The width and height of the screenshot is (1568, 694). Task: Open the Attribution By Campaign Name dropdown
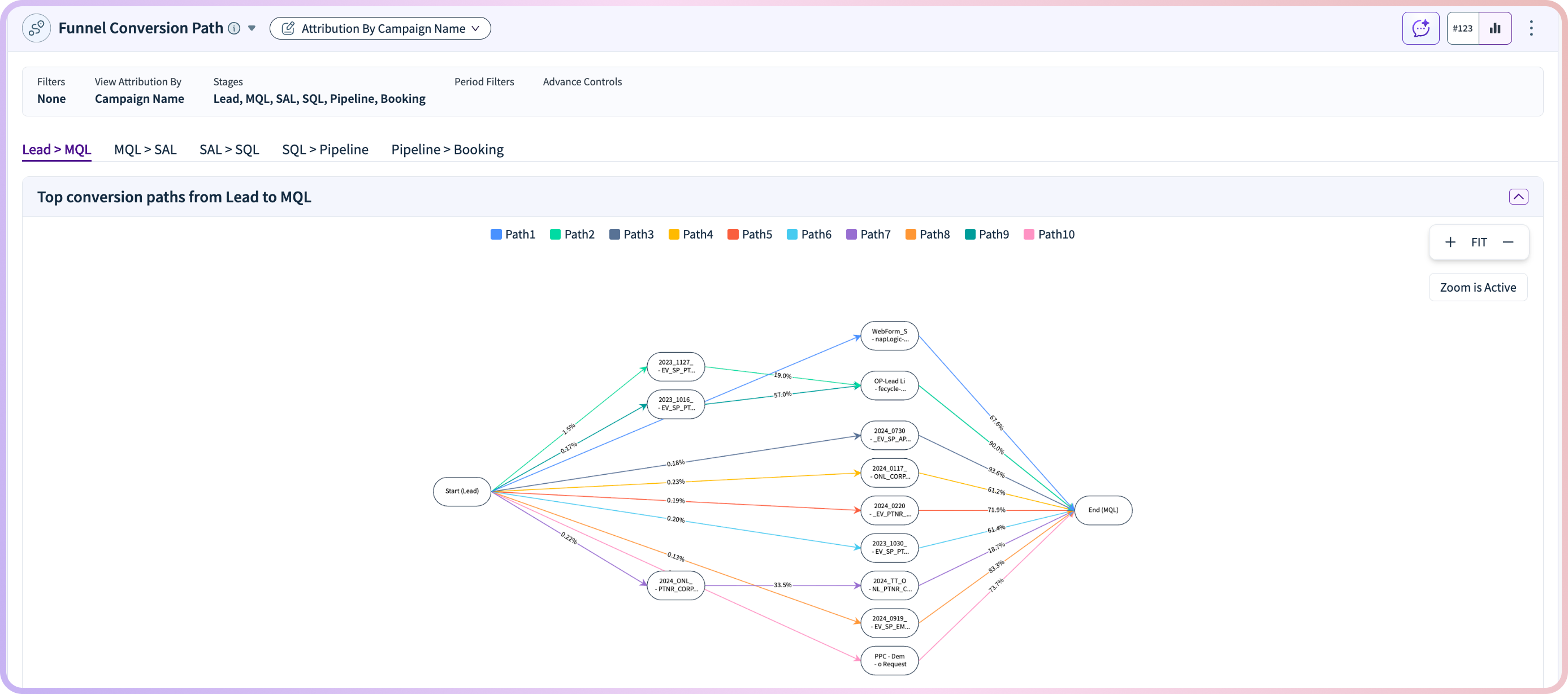pyautogui.click(x=380, y=28)
